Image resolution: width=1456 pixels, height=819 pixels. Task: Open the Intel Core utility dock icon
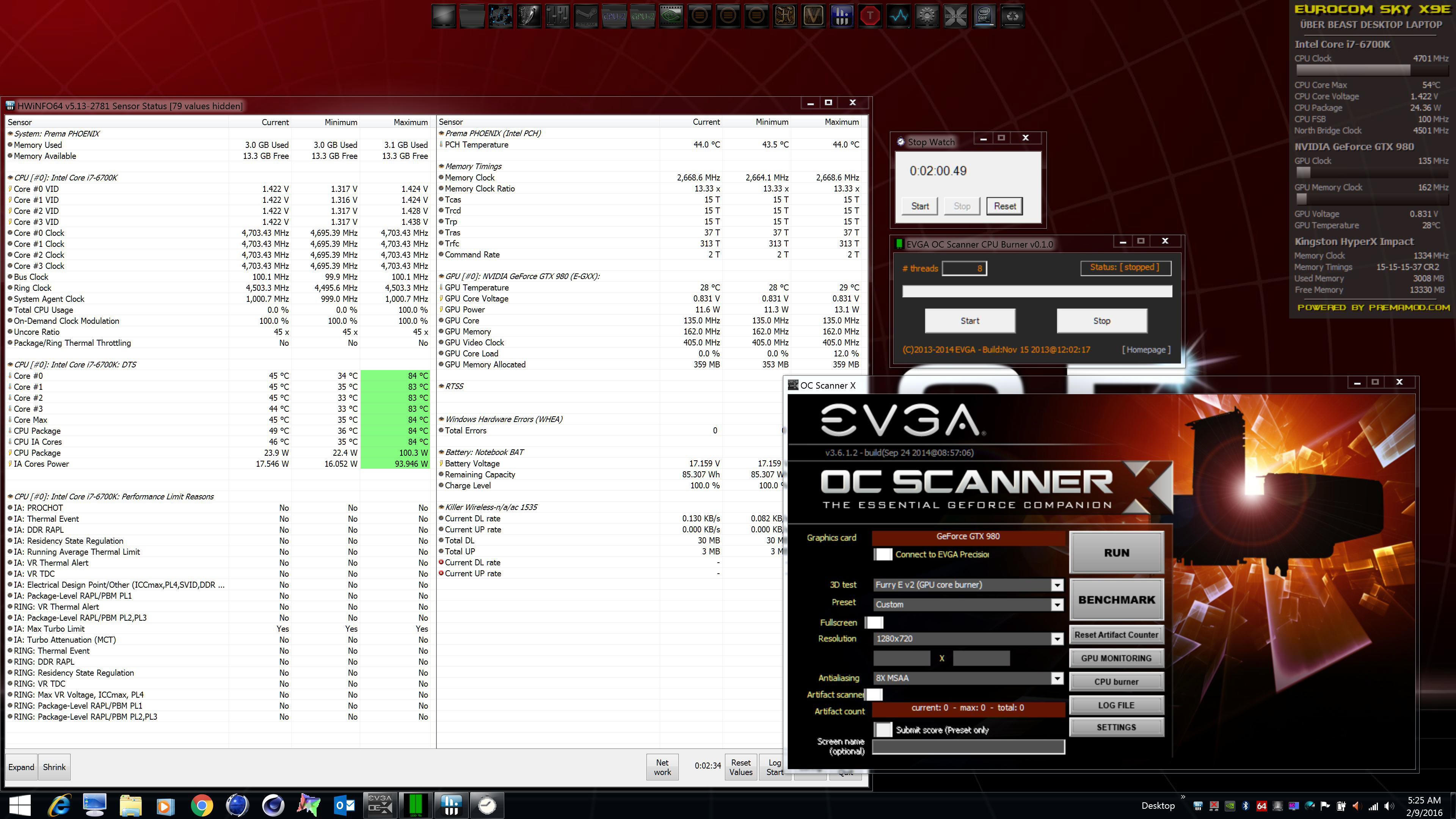[984, 16]
